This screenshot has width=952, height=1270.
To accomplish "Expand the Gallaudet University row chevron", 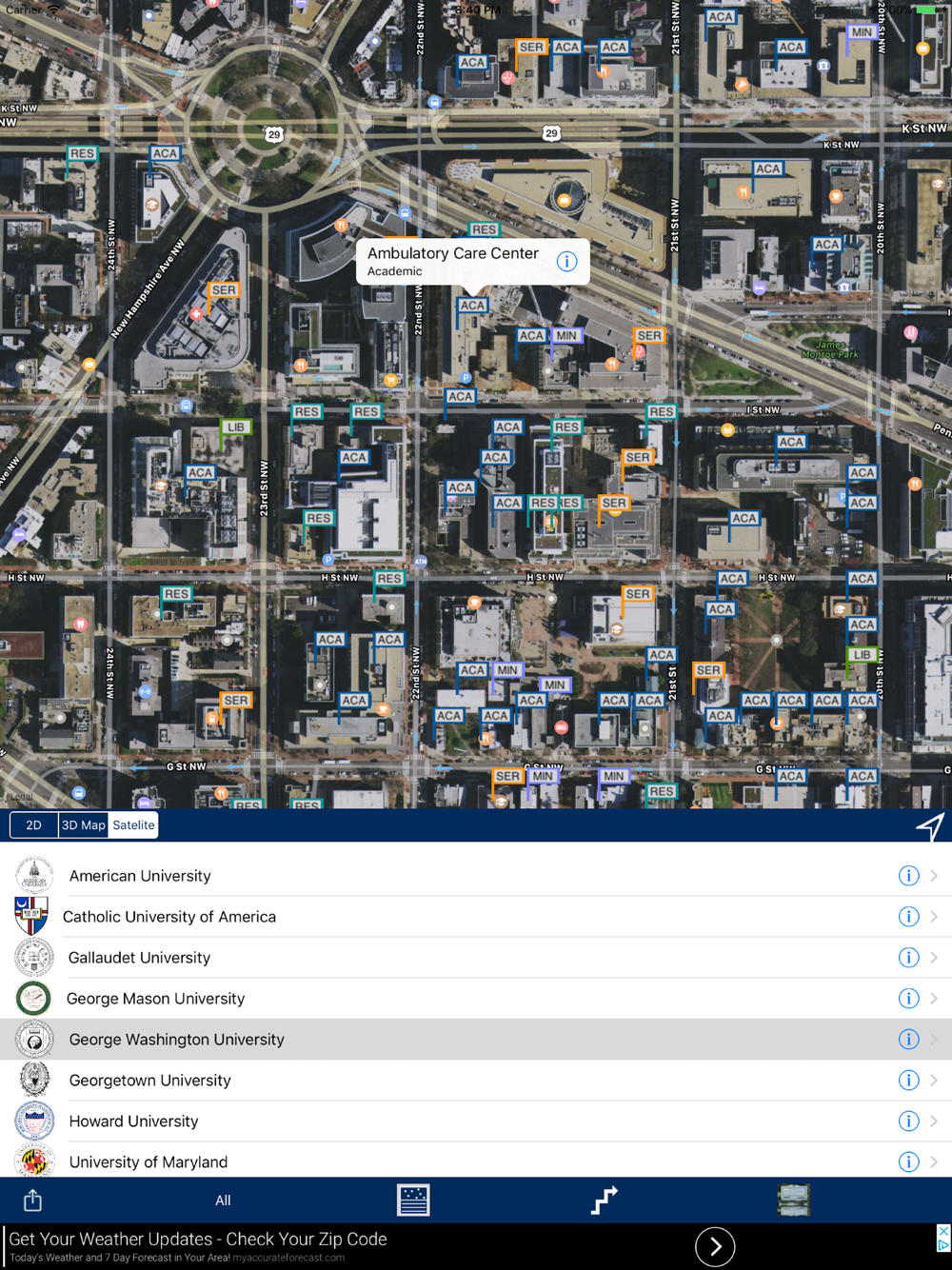I will (x=934, y=958).
